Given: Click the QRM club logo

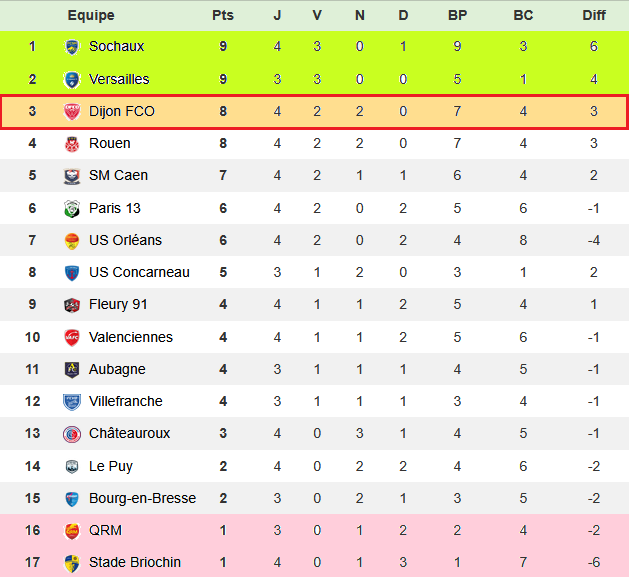Looking at the screenshot, I should click(x=72, y=530).
